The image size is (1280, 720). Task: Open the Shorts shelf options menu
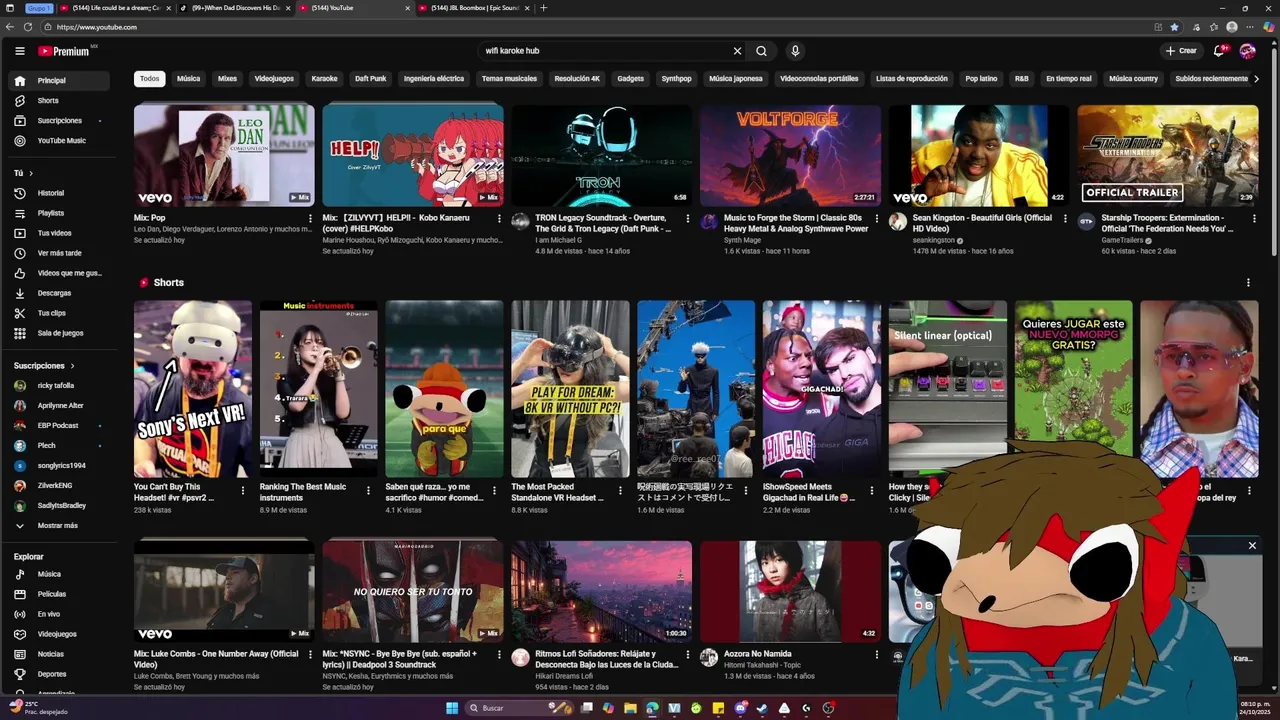tap(1248, 283)
